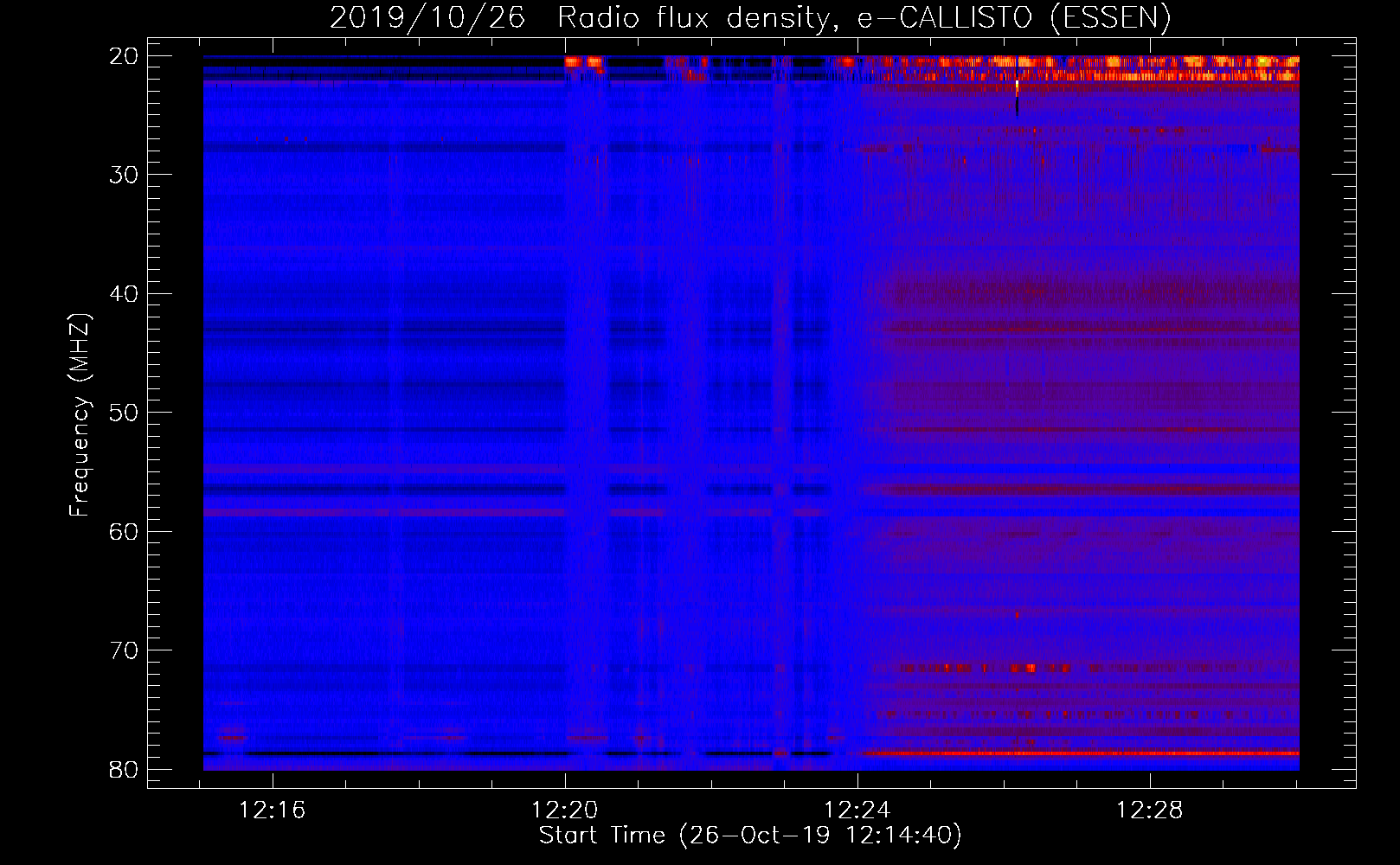Screen dimensions: 1400x865
Task: Click the 40 MHz frequency tick label
Action: [x=124, y=294]
